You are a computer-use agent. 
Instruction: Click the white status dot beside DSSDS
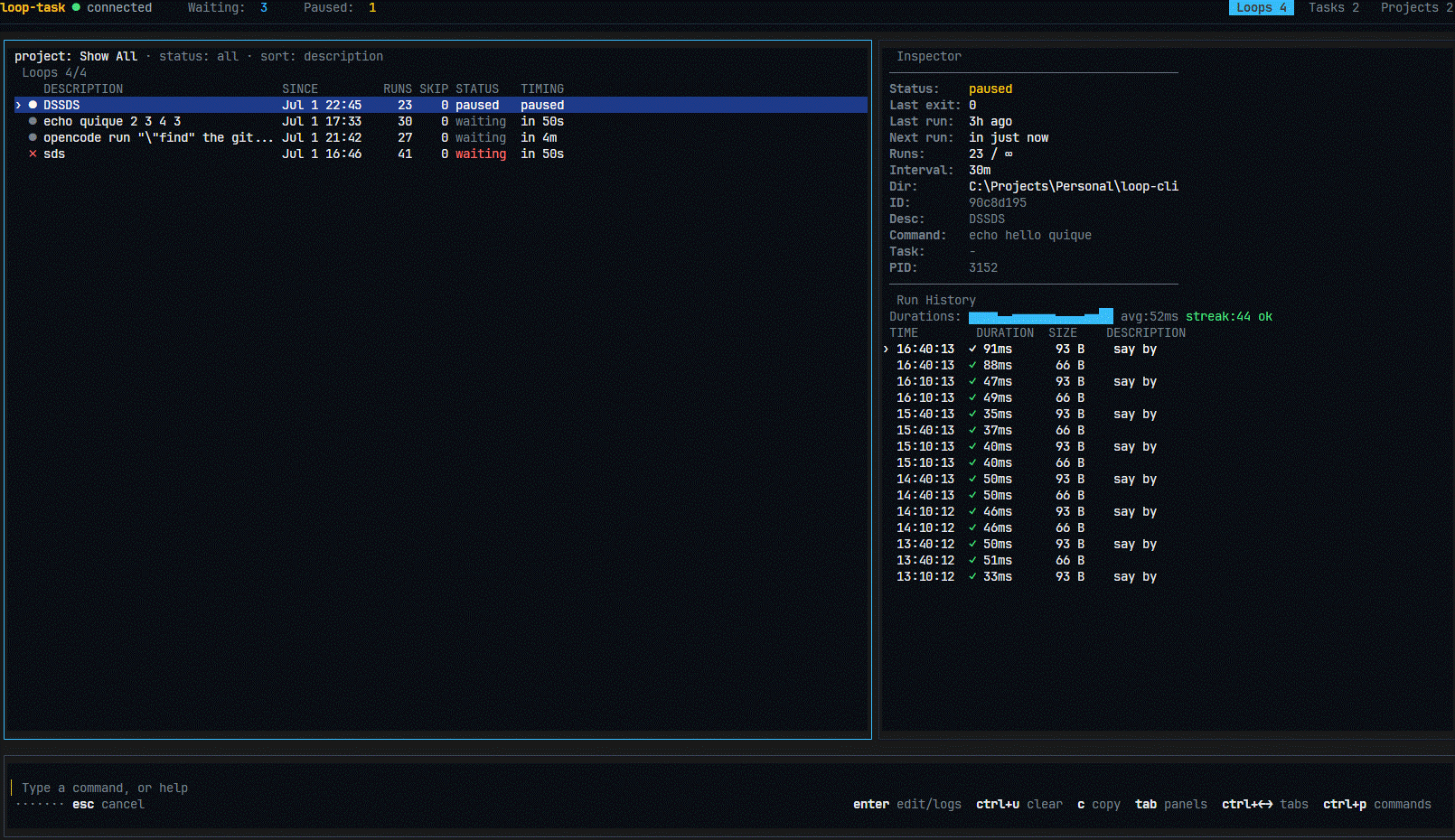tap(33, 105)
